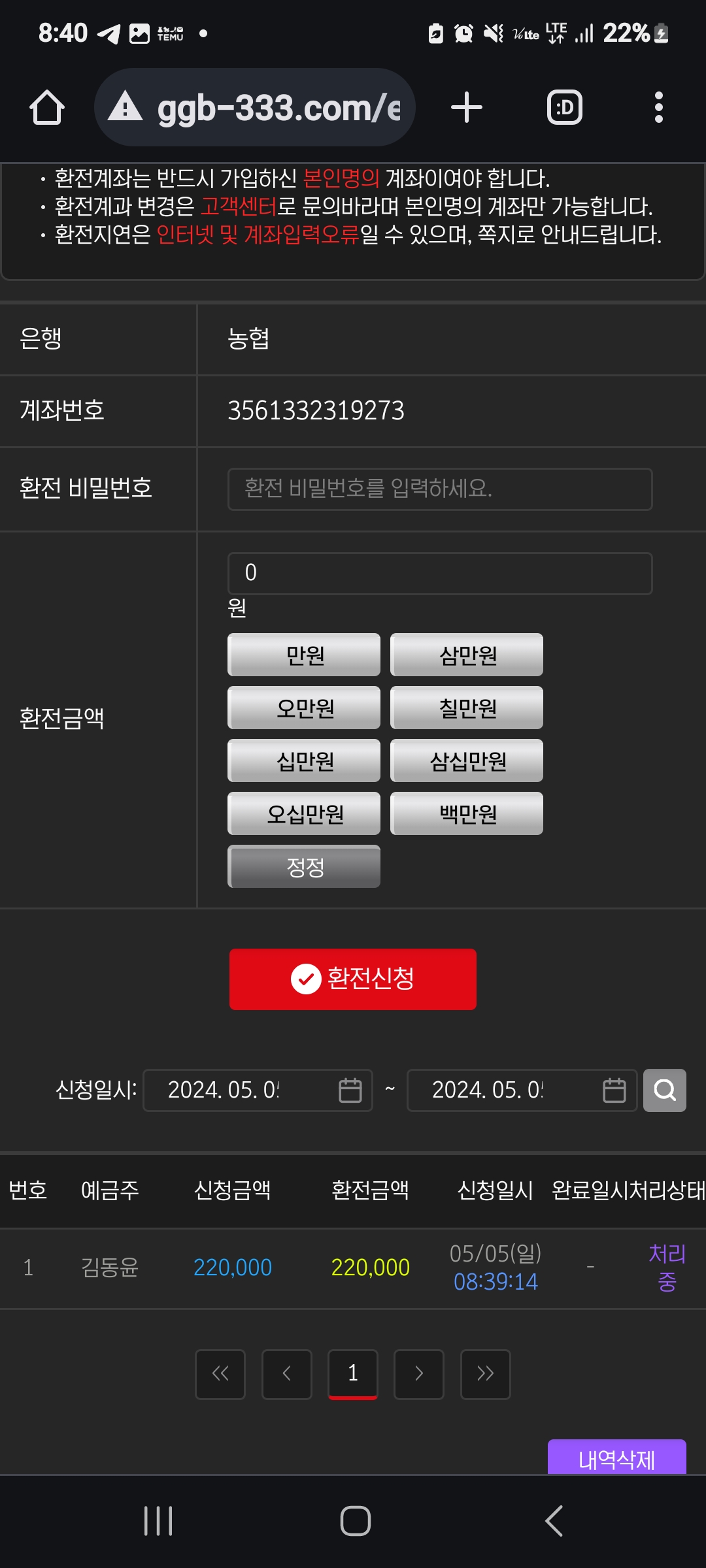Open the browser three-dot menu
This screenshot has height=1568, width=706.
(x=658, y=107)
